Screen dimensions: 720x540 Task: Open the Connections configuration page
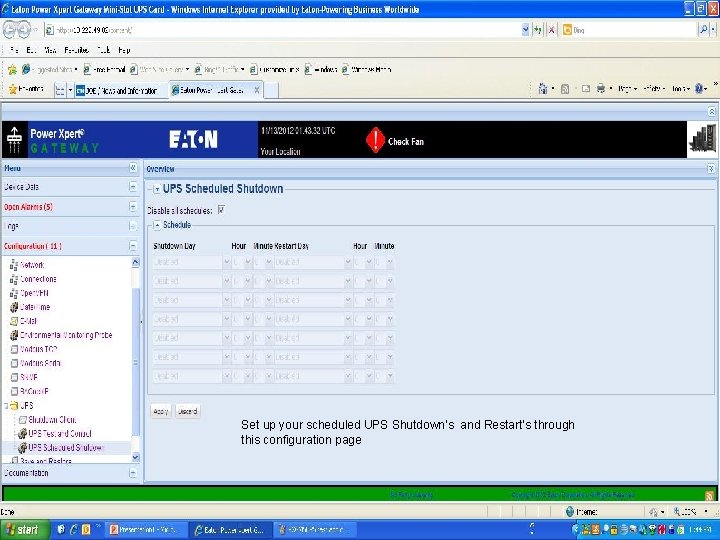coord(38,279)
